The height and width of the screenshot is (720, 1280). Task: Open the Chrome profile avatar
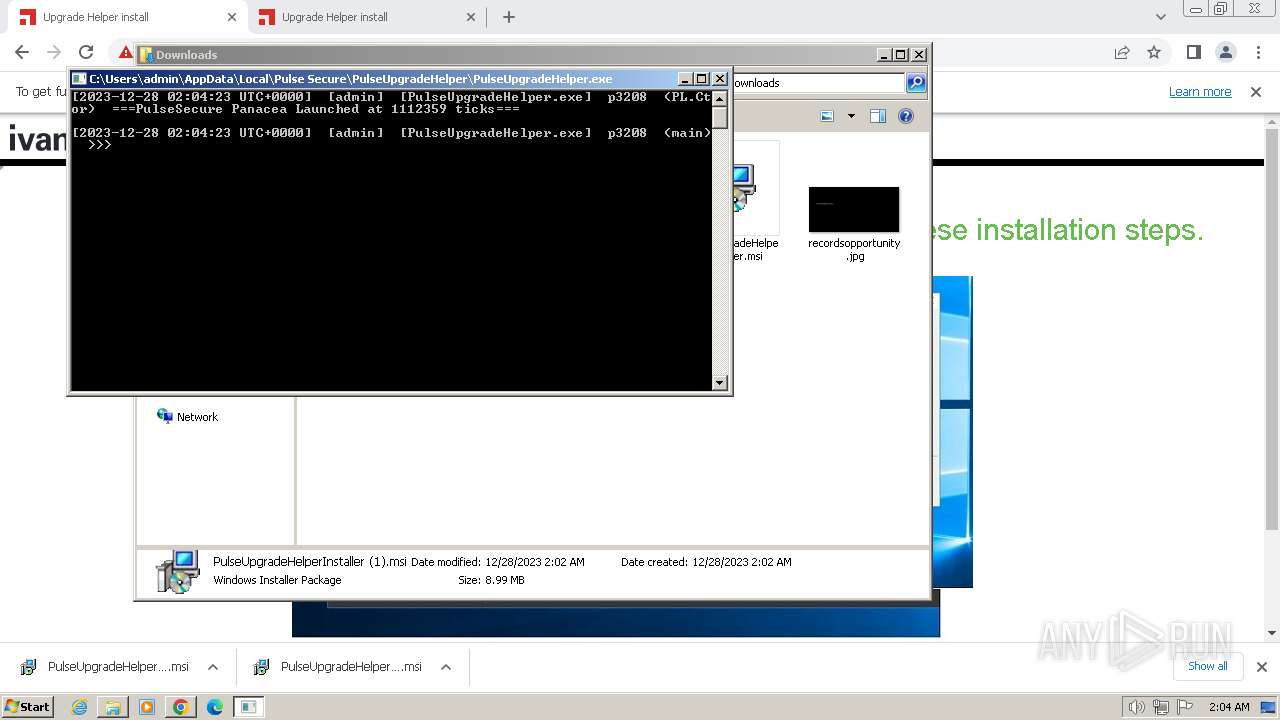click(x=1225, y=52)
